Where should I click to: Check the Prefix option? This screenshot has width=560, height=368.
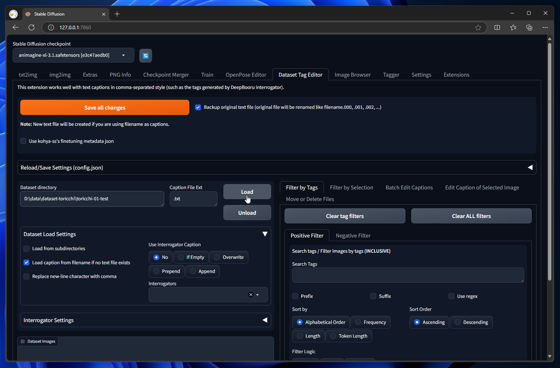pos(295,296)
